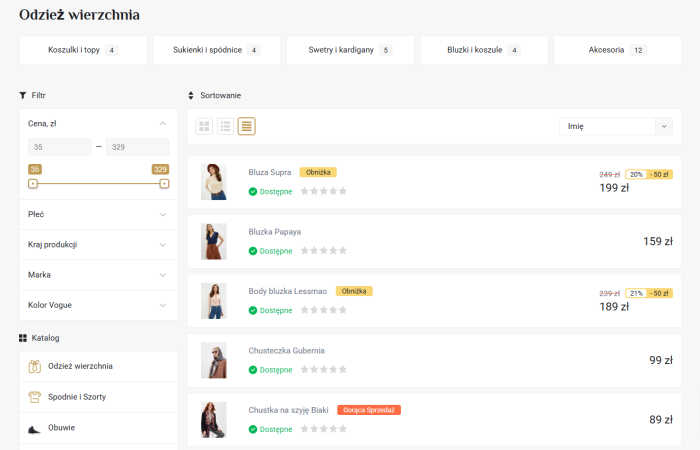Click the 89 zł price
700x450 pixels.
click(661, 420)
